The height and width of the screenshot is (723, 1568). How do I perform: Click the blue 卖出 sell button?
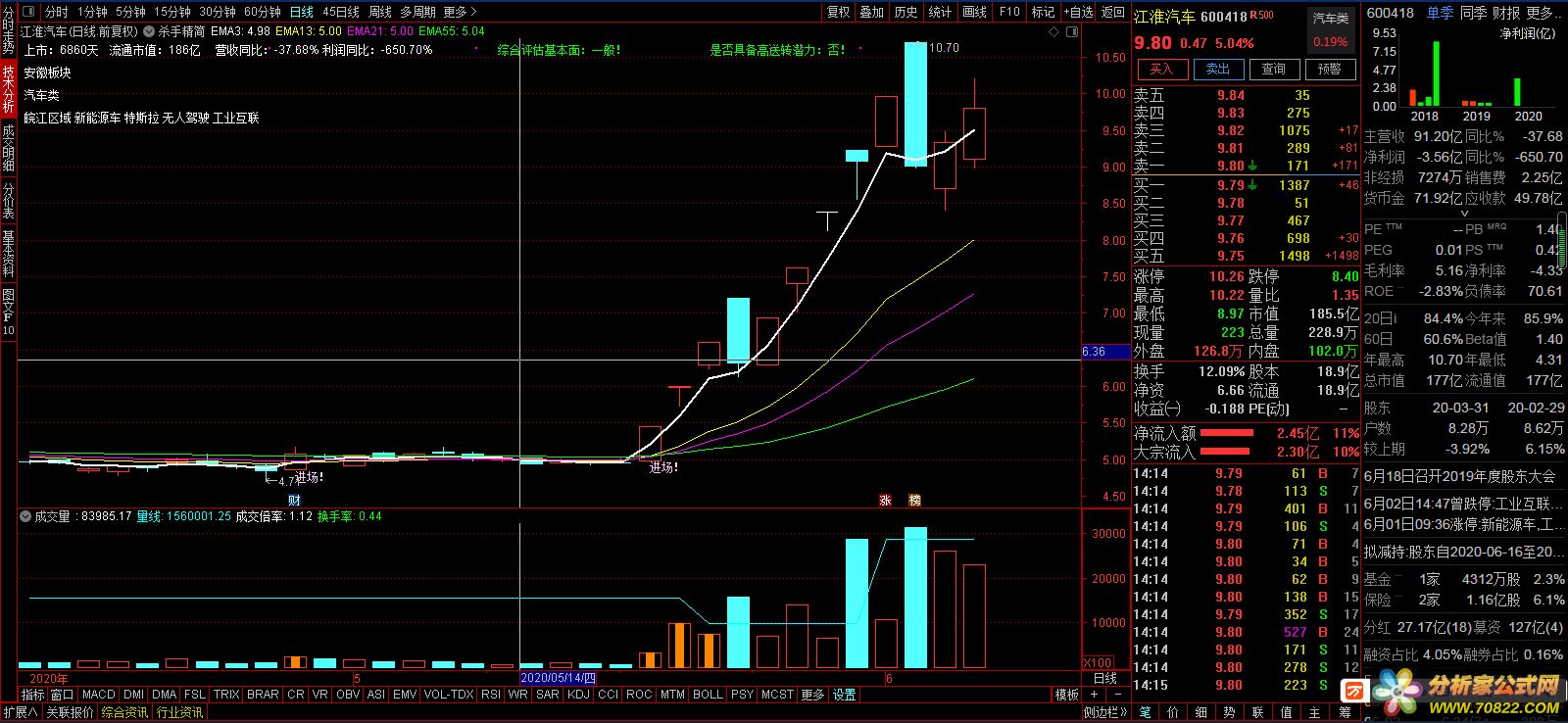(1218, 70)
